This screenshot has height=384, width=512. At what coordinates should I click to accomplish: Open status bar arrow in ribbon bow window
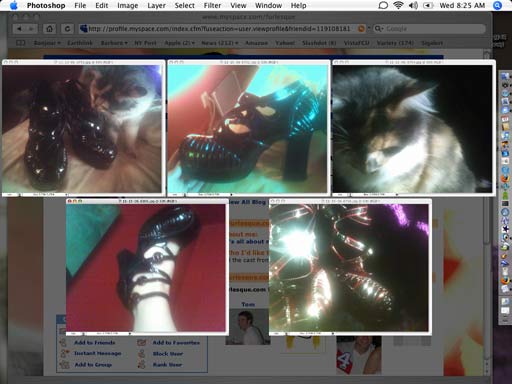coord(333,333)
